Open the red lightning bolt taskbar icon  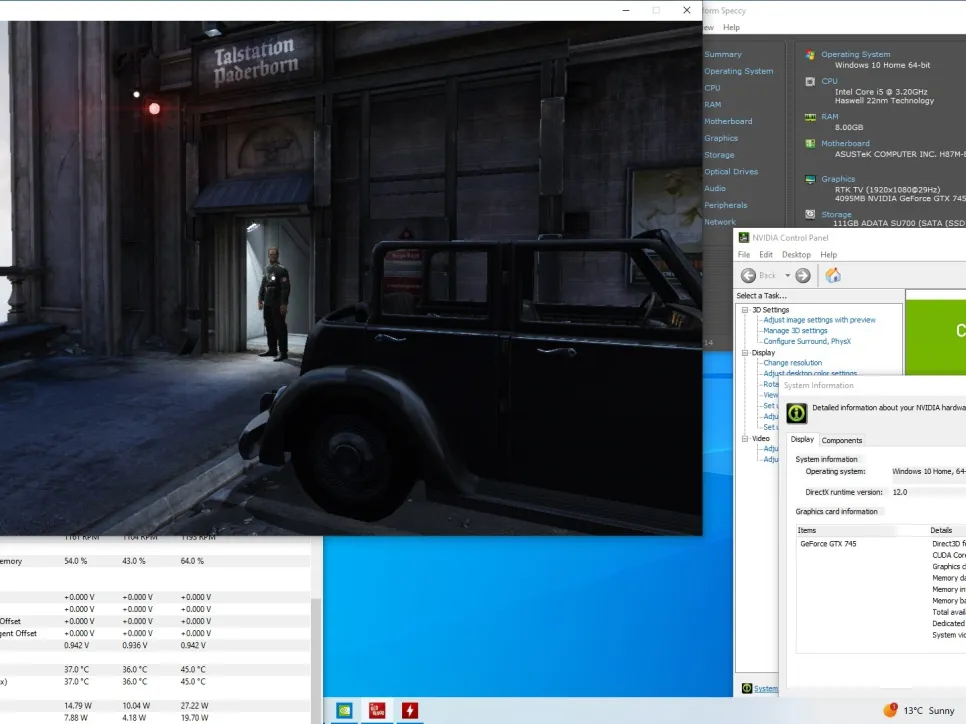pos(410,710)
